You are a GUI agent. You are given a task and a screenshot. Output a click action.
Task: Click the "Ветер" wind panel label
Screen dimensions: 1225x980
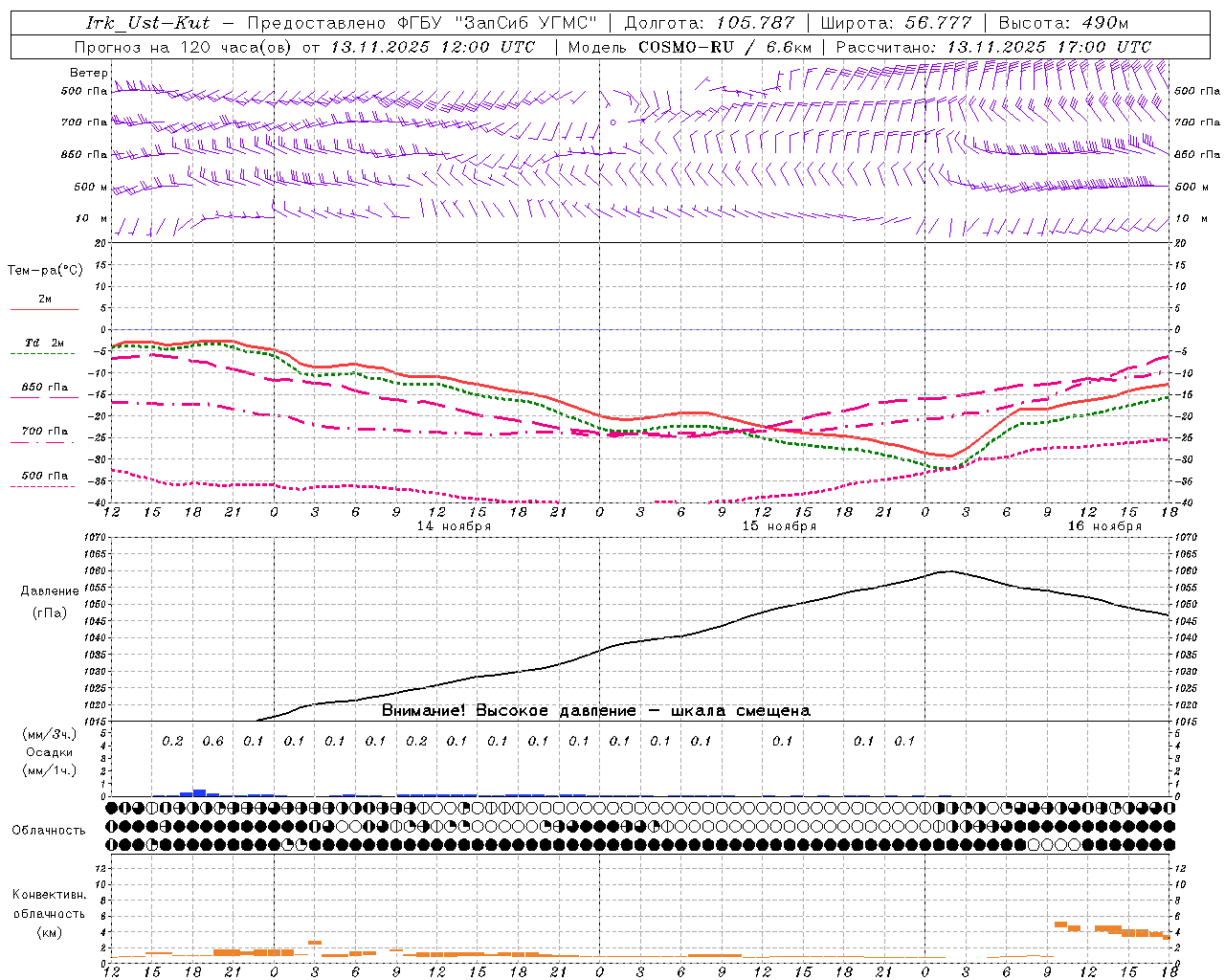click(88, 73)
